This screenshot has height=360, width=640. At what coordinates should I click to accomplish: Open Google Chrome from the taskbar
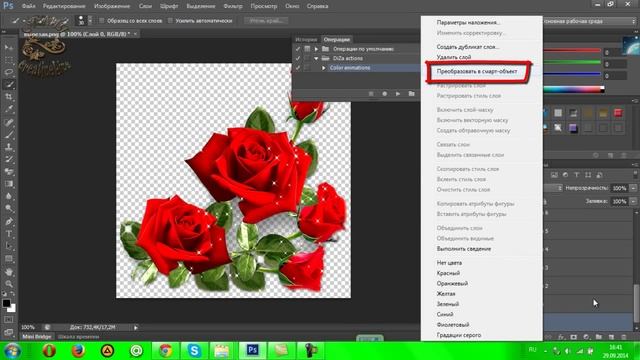click(x=165, y=351)
